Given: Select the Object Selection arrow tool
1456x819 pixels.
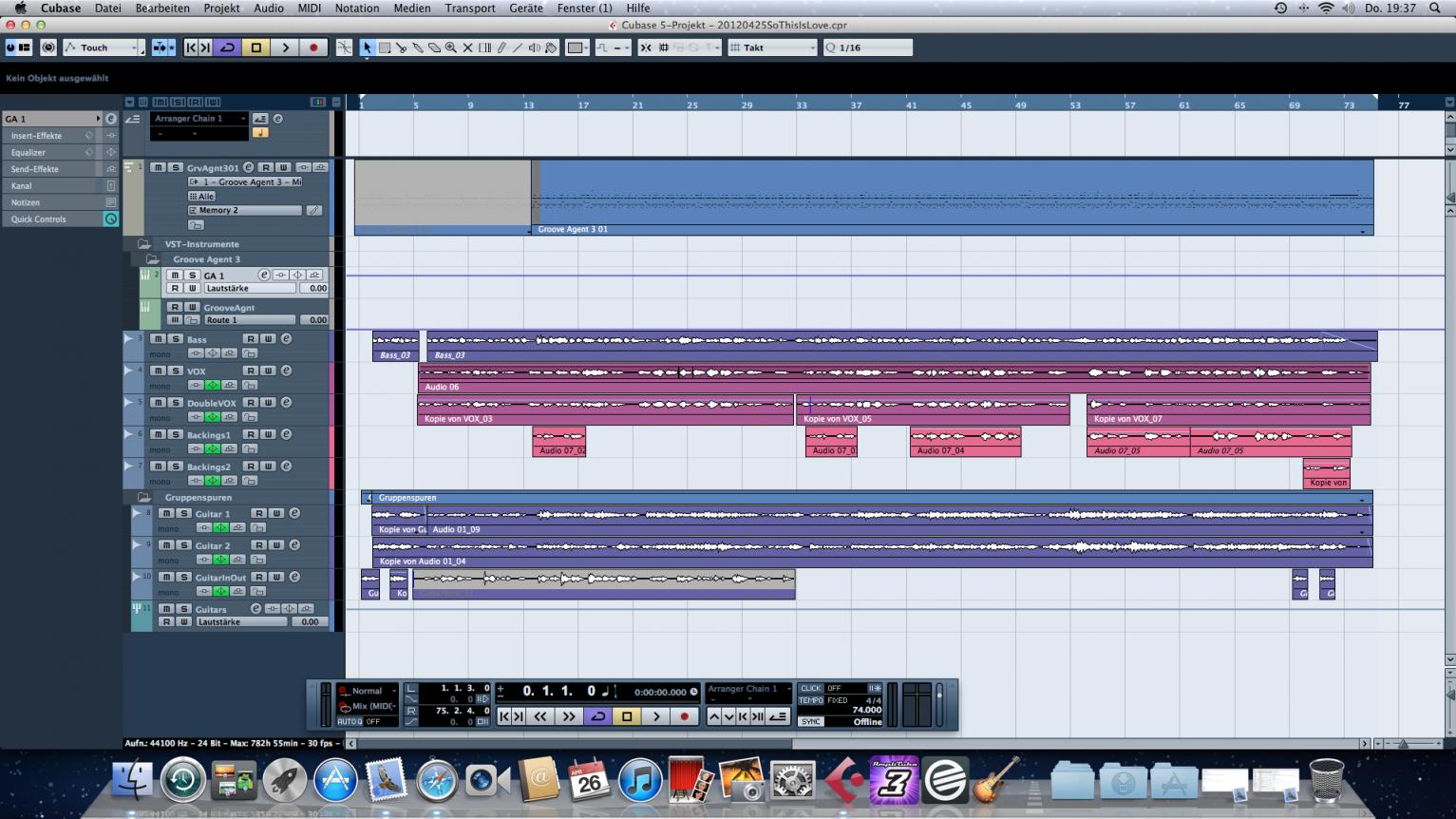Looking at the screenshot, I should click(x=368, y=48).
